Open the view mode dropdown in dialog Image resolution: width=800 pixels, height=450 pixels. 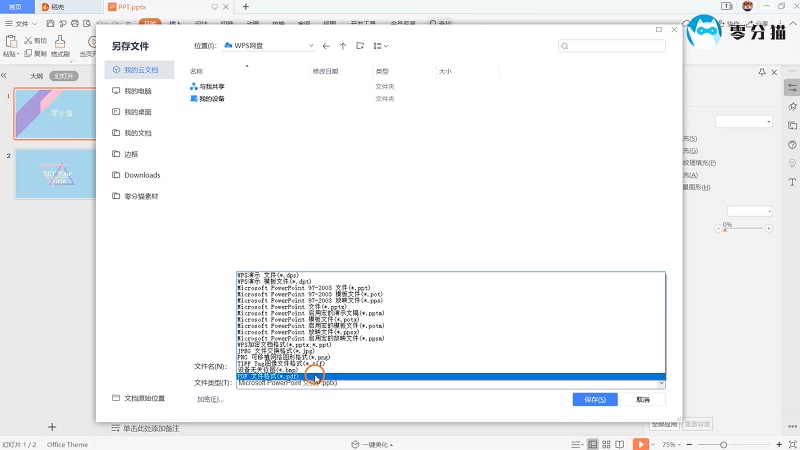tap(381, 46)
